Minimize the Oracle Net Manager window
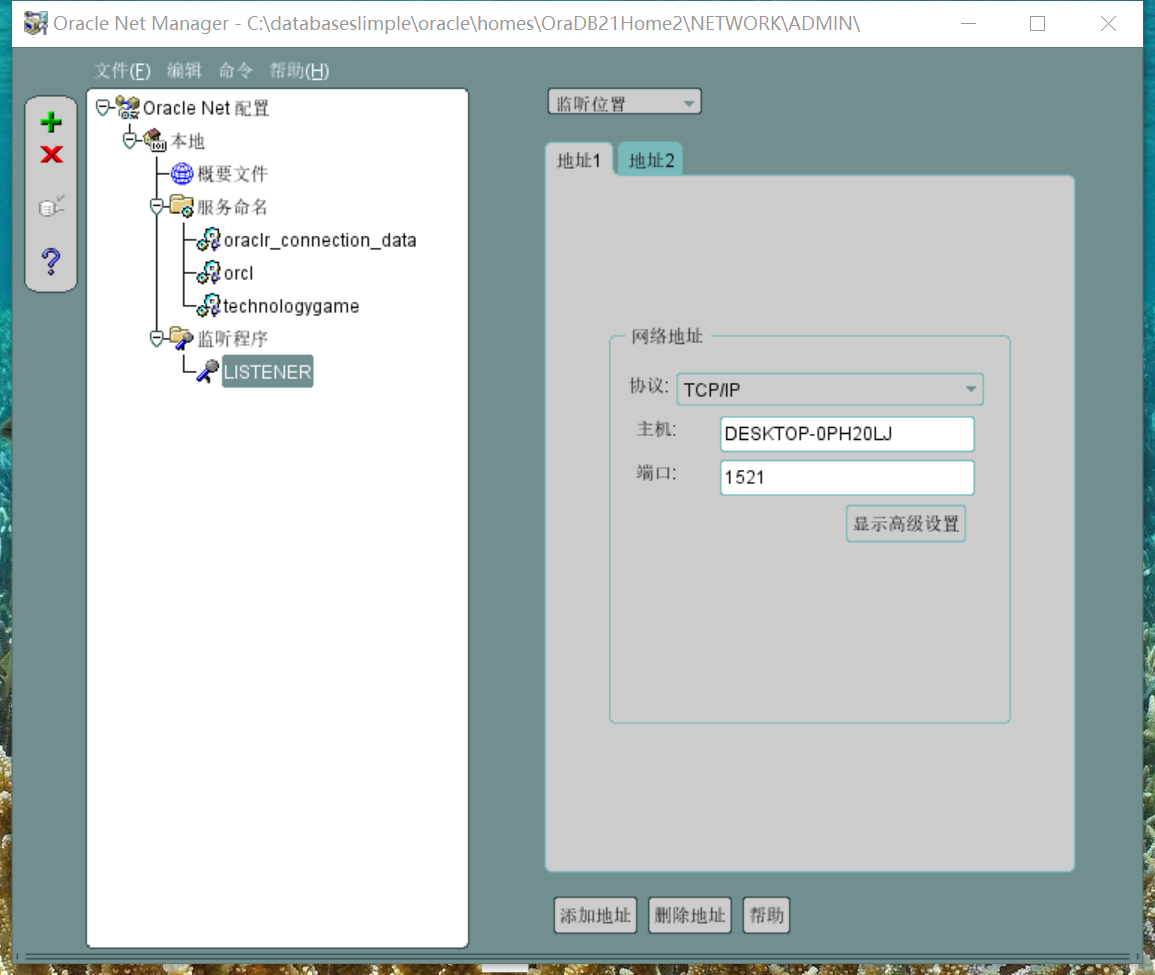Viewport: 1155px width, 975px height. (x=969, y=24)
